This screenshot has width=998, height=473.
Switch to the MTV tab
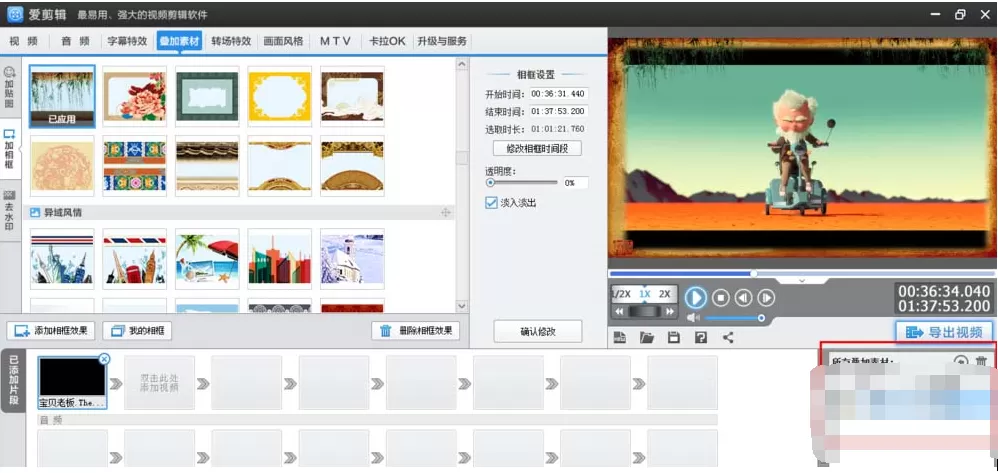click(x=335, y=41)
